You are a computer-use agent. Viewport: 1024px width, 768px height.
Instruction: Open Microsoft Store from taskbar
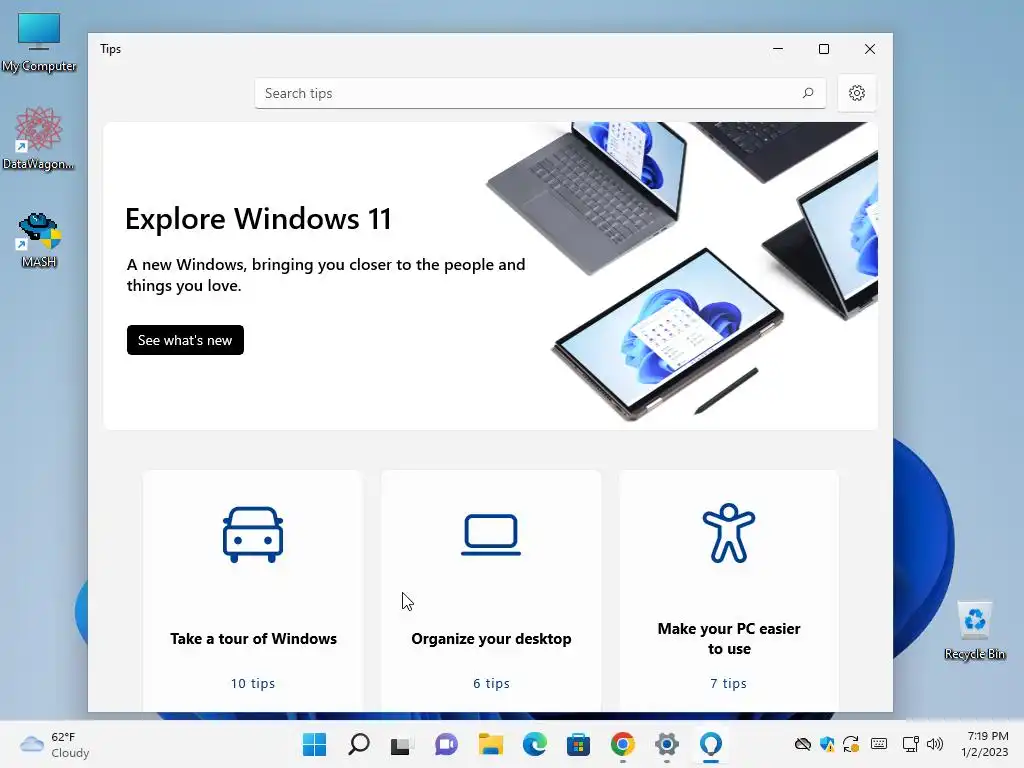click(578, 744)
